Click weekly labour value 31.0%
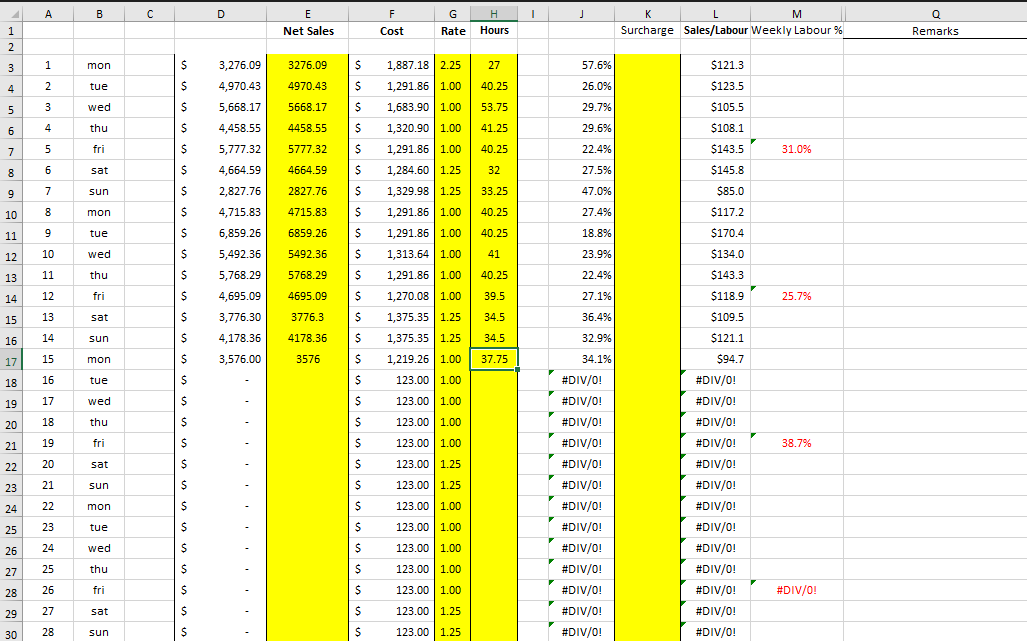1027x641 pixels. coord(796,149)
